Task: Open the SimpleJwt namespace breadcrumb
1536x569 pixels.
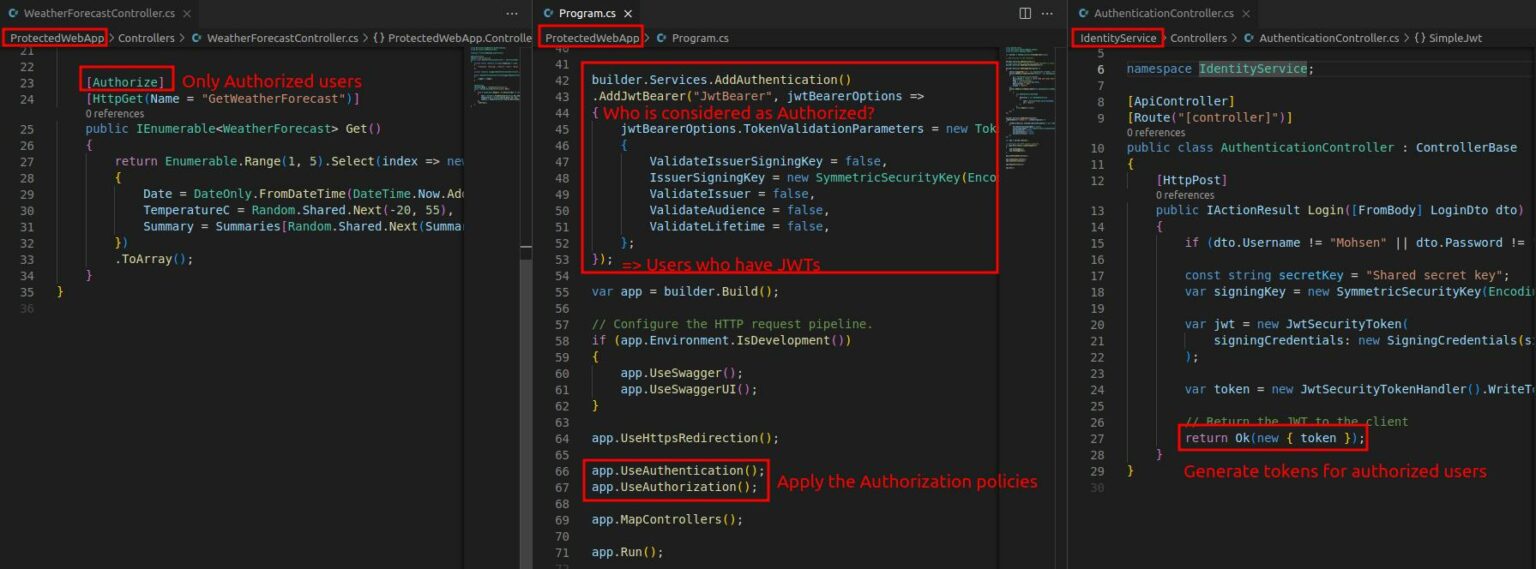Action: click(1455, 38)
